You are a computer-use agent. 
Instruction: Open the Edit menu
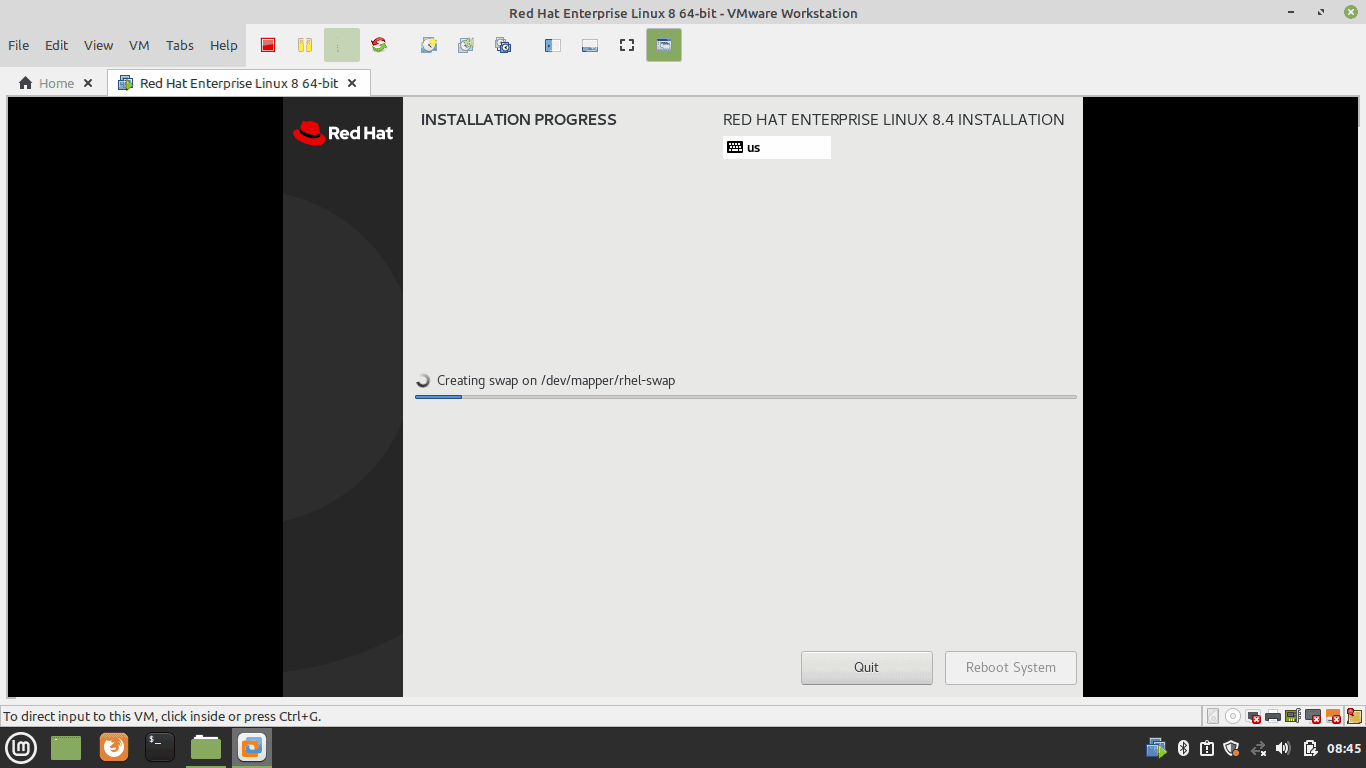(57, 45)
